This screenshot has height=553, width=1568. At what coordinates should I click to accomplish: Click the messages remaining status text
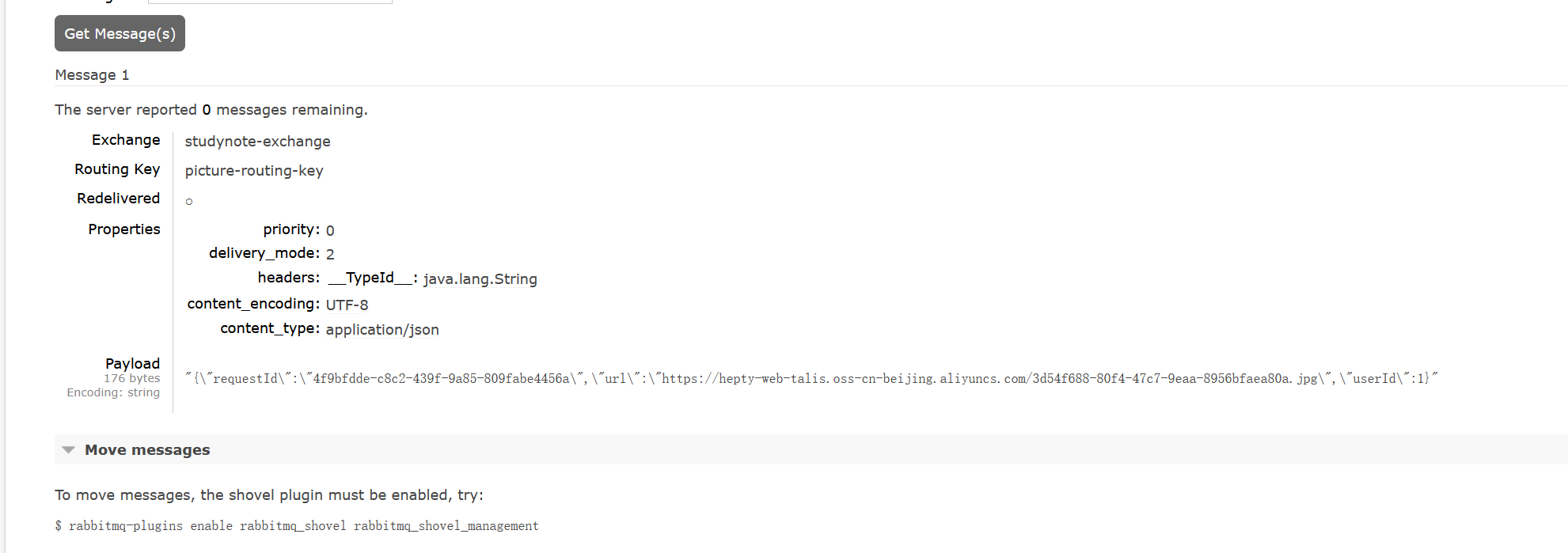tap(211, 110)
